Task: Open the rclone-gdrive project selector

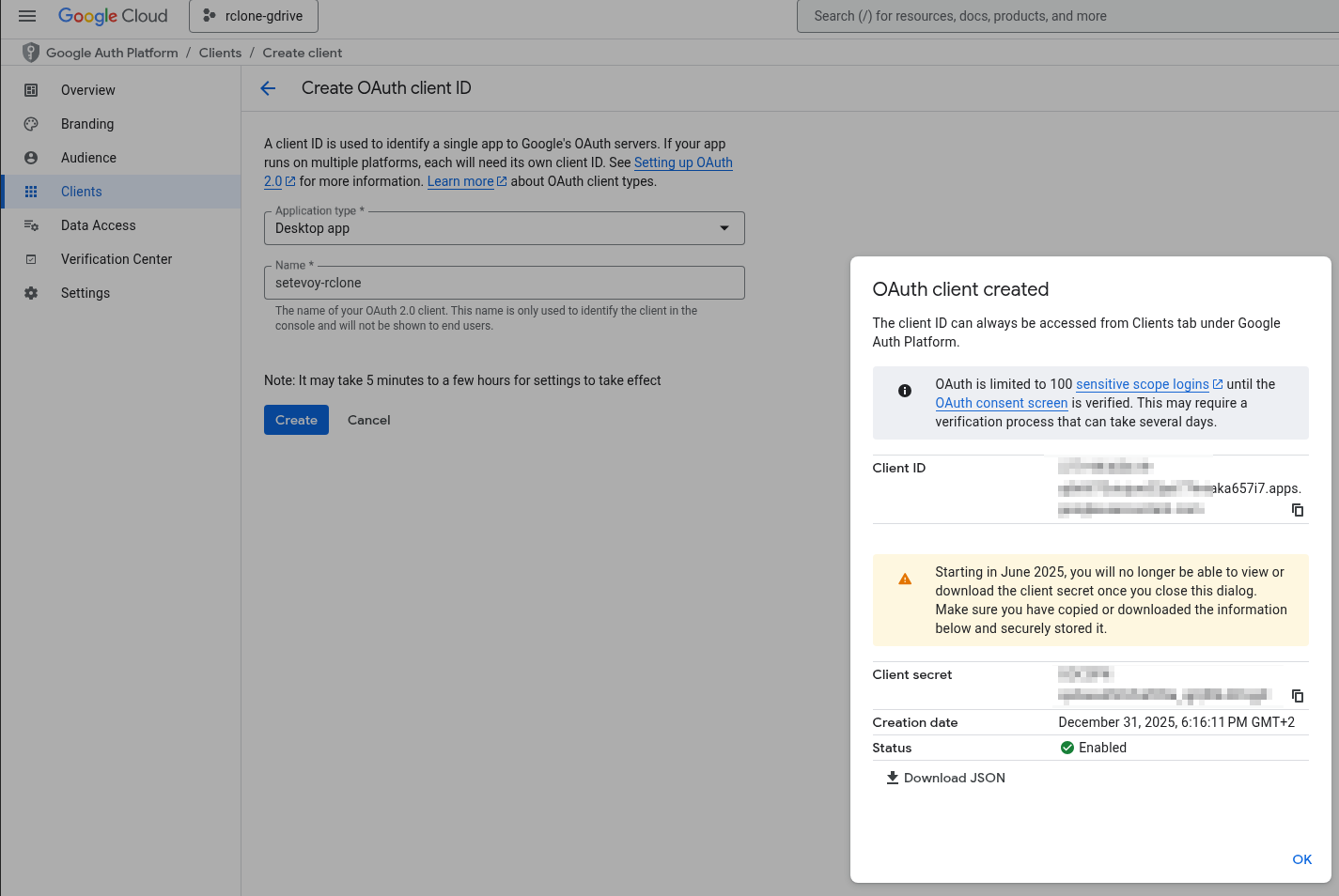Action: pos(254,16)
